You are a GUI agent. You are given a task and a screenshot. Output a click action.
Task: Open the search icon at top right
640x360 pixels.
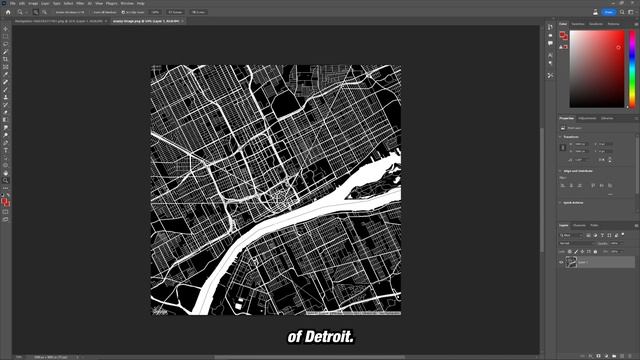point(622,12)
